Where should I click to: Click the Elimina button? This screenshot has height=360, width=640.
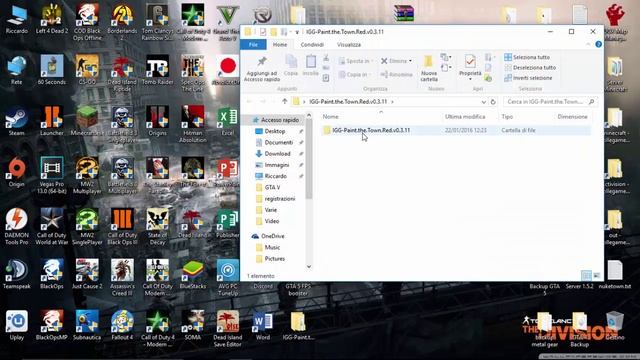point(396,61)
